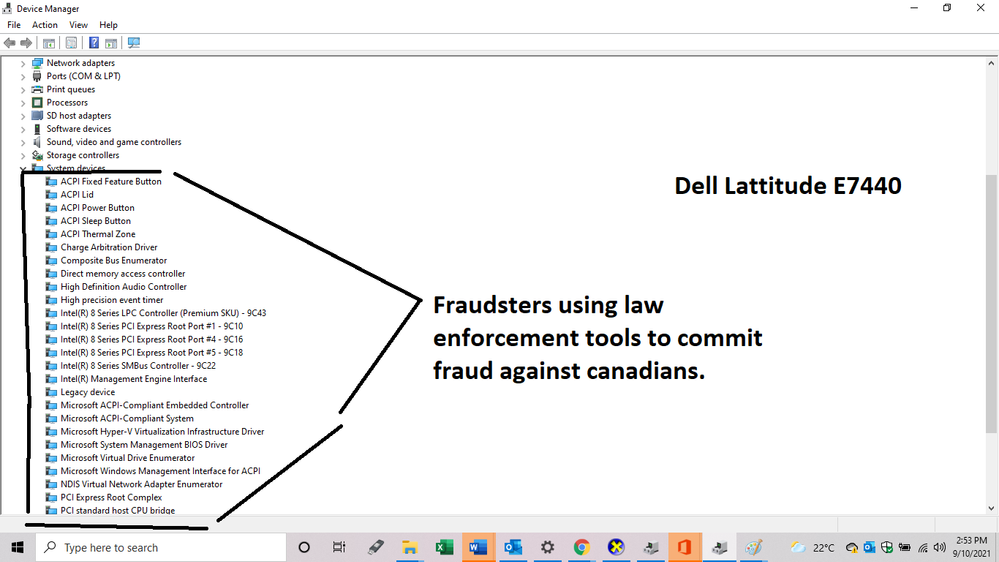Open Properties from the toolbar icon
This screenshot has height=562, width=999.
tap(71, 43)
